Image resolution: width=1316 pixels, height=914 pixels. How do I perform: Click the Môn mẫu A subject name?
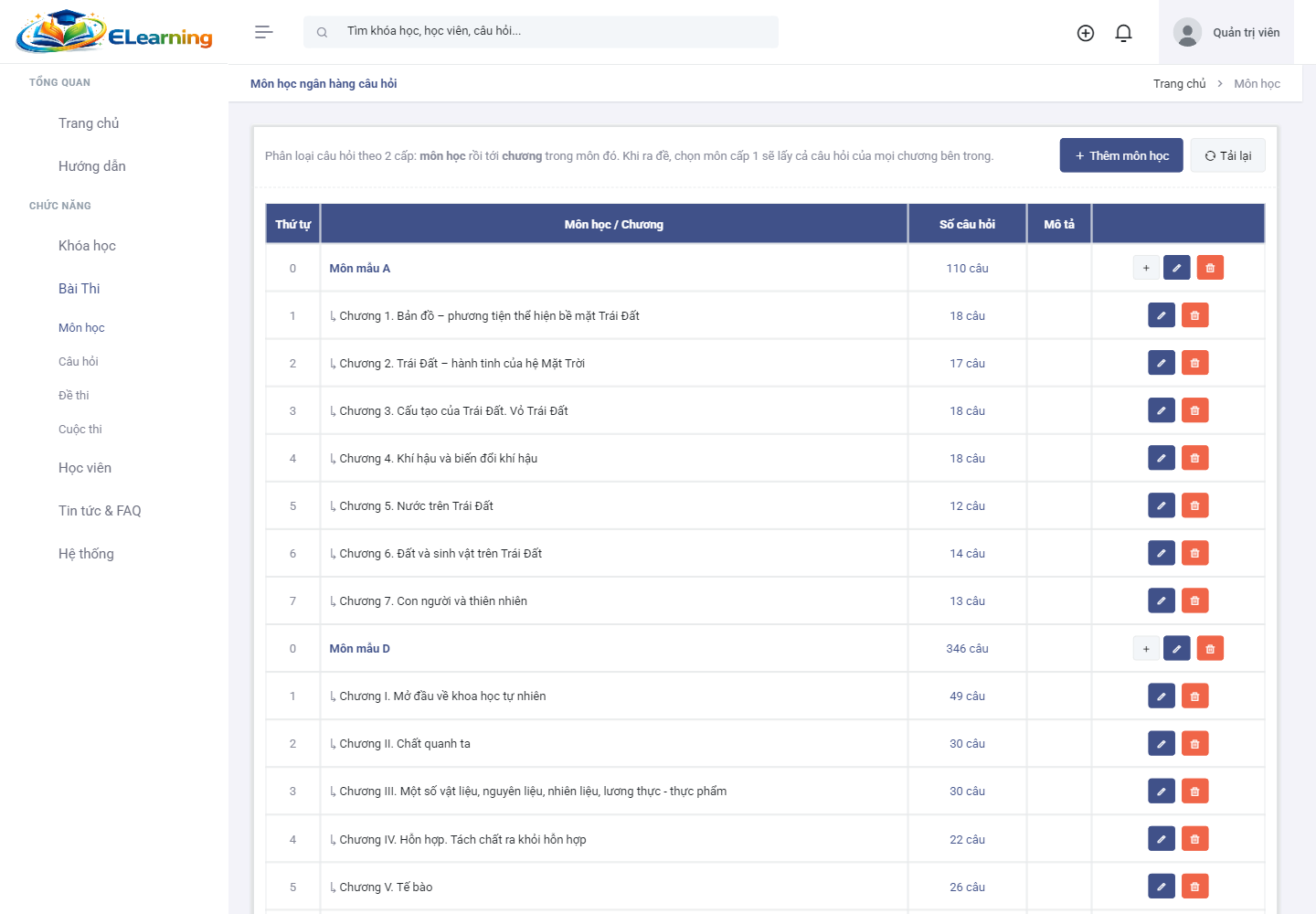pyautogui.click(x=360, y=268)
